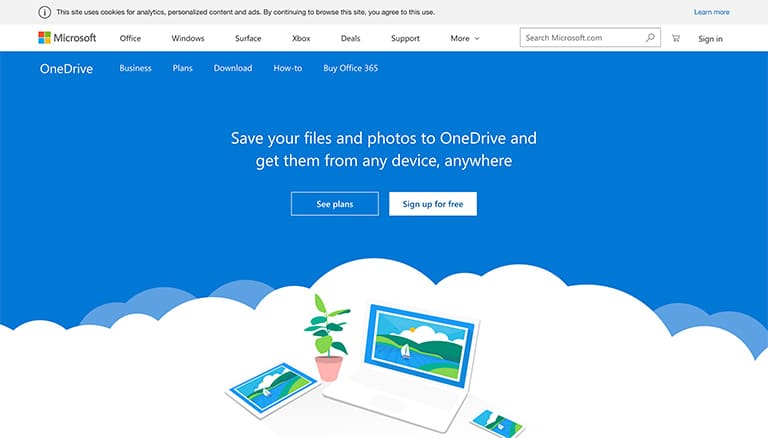Click the Learn more cookie link
The width and height of the screenshot is (768, 438).
[712, 12]
